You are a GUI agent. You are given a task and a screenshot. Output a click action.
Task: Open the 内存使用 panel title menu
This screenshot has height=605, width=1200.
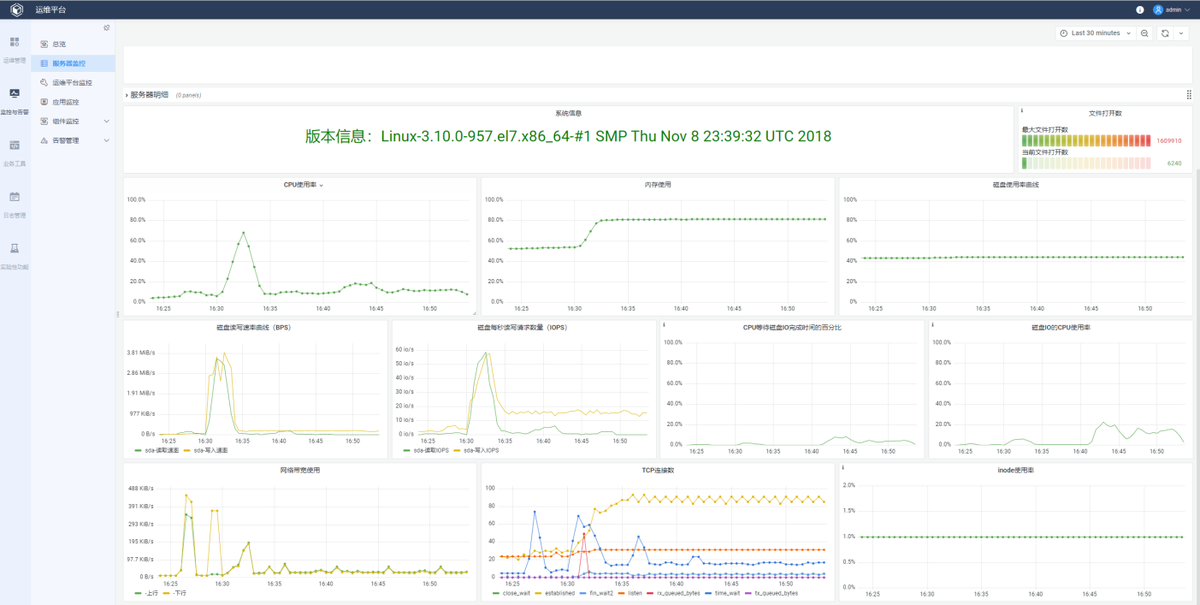click(x=658, y=184)
